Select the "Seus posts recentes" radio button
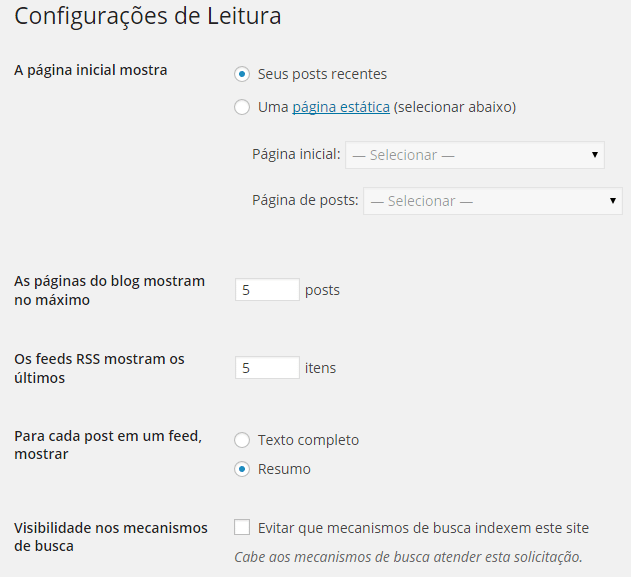Image resolution: width=631 pixels, height=577 pixels. pos(242,74)
